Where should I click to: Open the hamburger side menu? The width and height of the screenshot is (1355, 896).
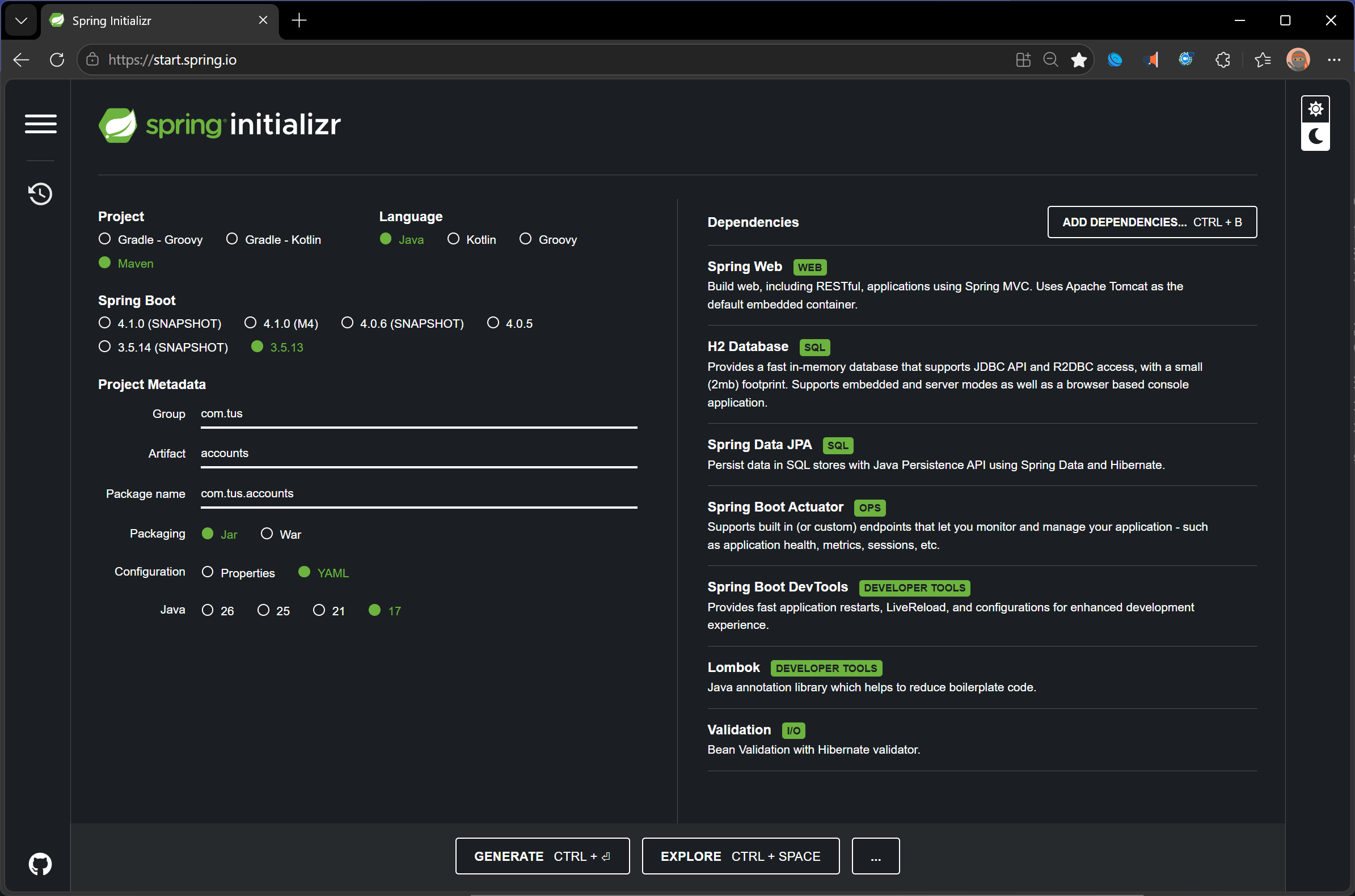point(41,124)
